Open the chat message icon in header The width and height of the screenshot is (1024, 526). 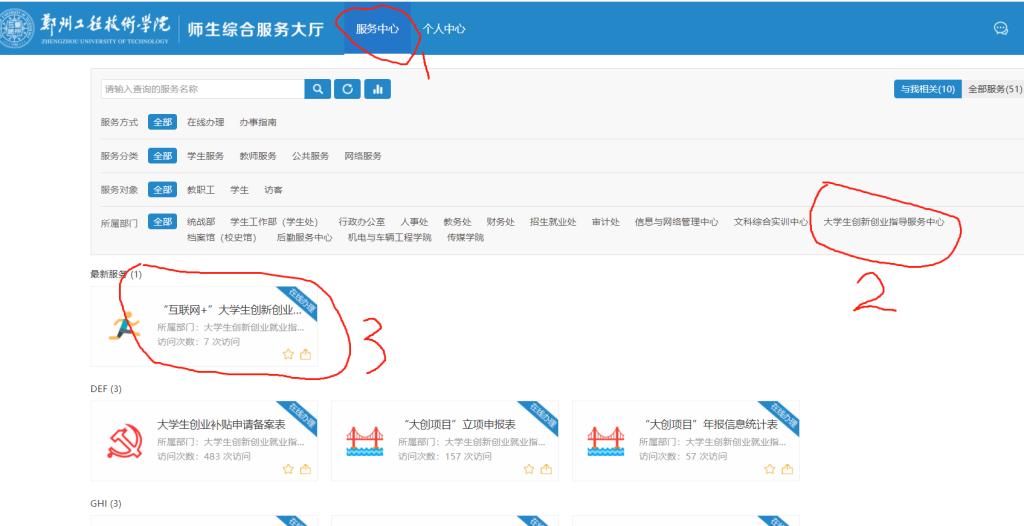click(1000, 28)
